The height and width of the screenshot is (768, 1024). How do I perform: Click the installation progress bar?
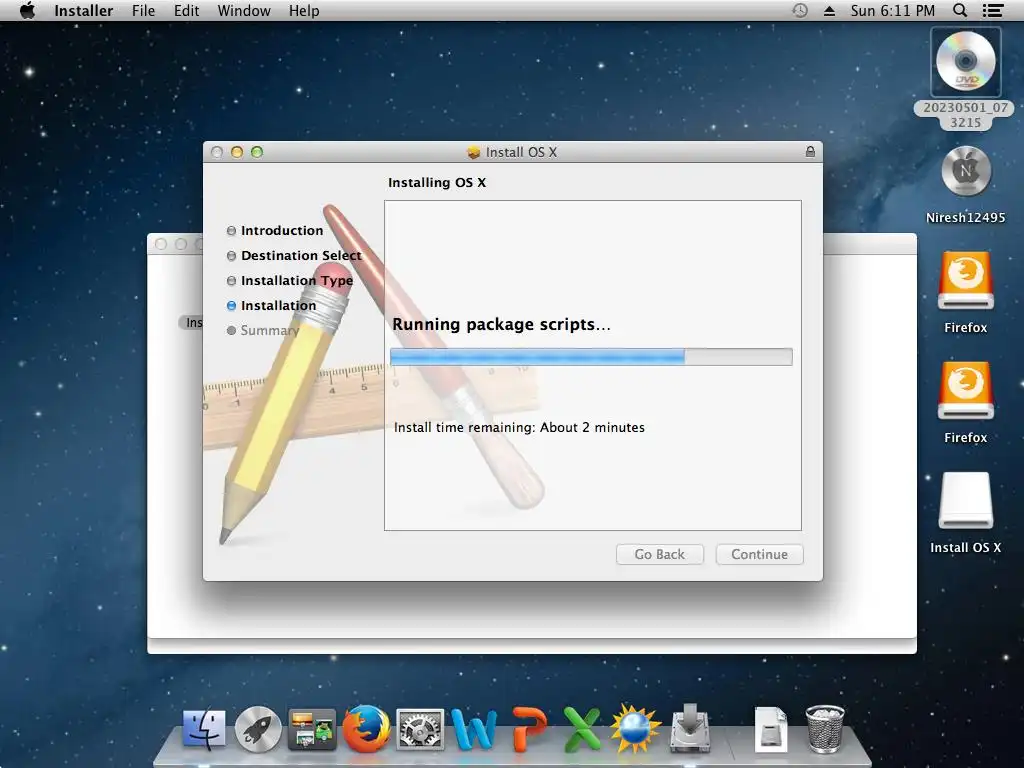[591, 357]
